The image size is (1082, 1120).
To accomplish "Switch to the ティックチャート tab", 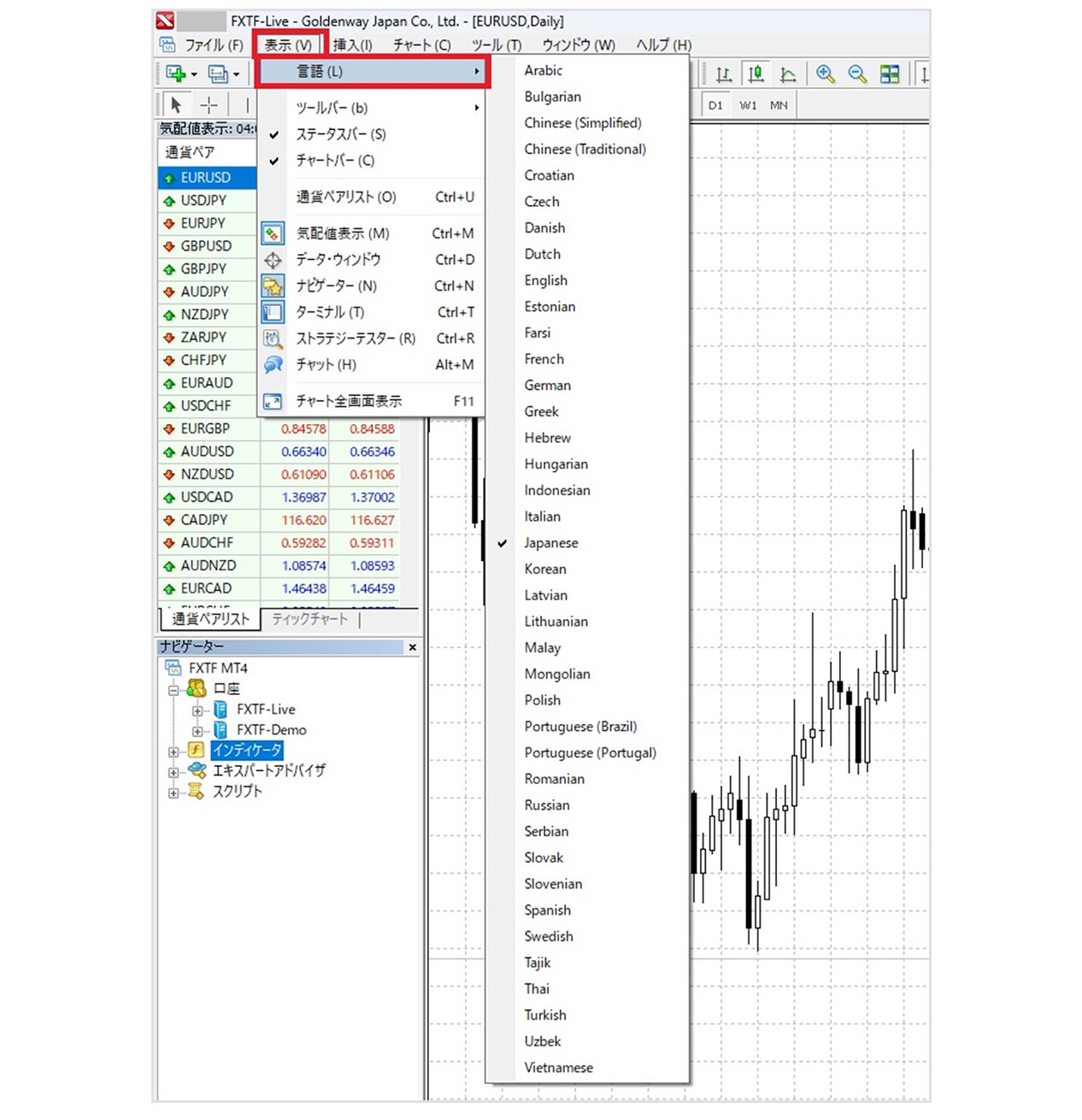I will [310, 619].
